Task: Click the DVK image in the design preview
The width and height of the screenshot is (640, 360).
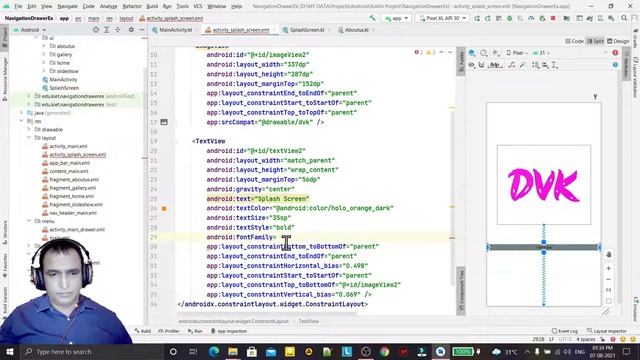Action: [544, 184]
